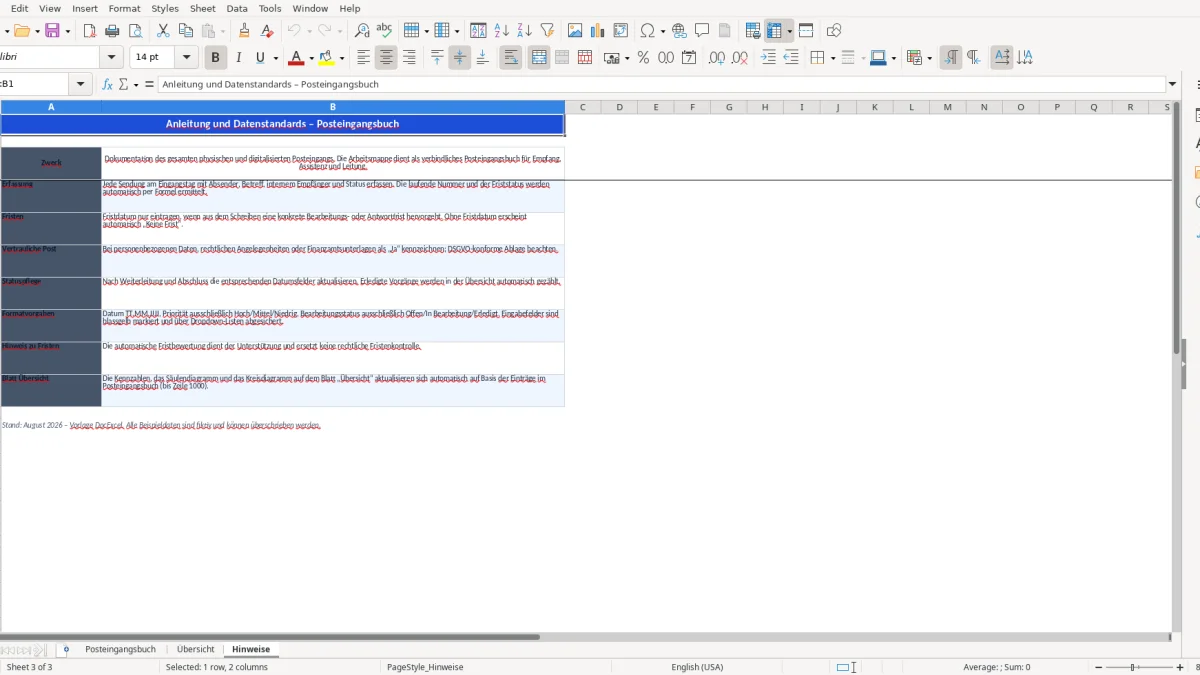Click the Decrease Indent icon
This screenshot has width=1200, height=675.
coord(791,58)
